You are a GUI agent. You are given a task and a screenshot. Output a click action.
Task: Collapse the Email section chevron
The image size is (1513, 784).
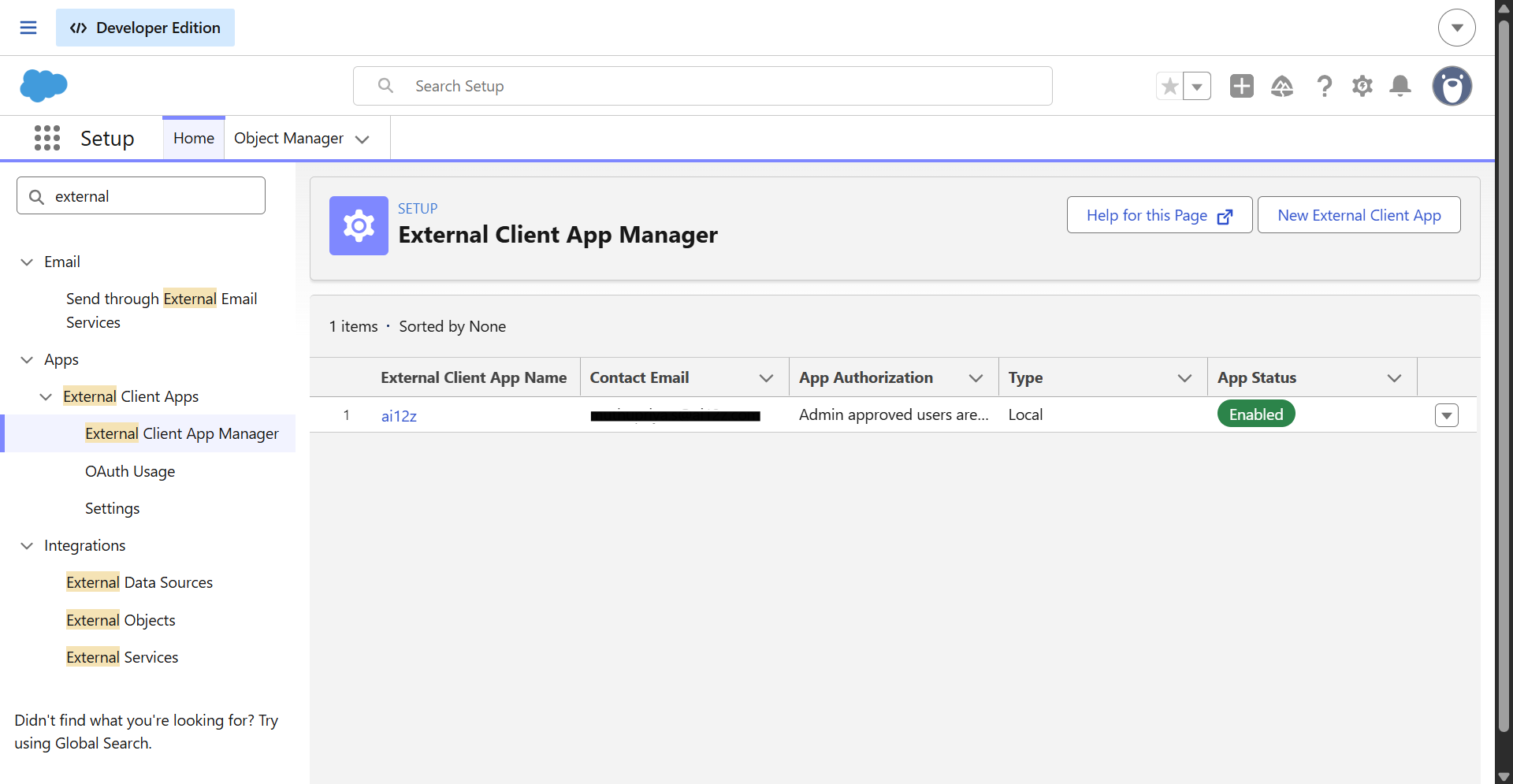point(27,262)
